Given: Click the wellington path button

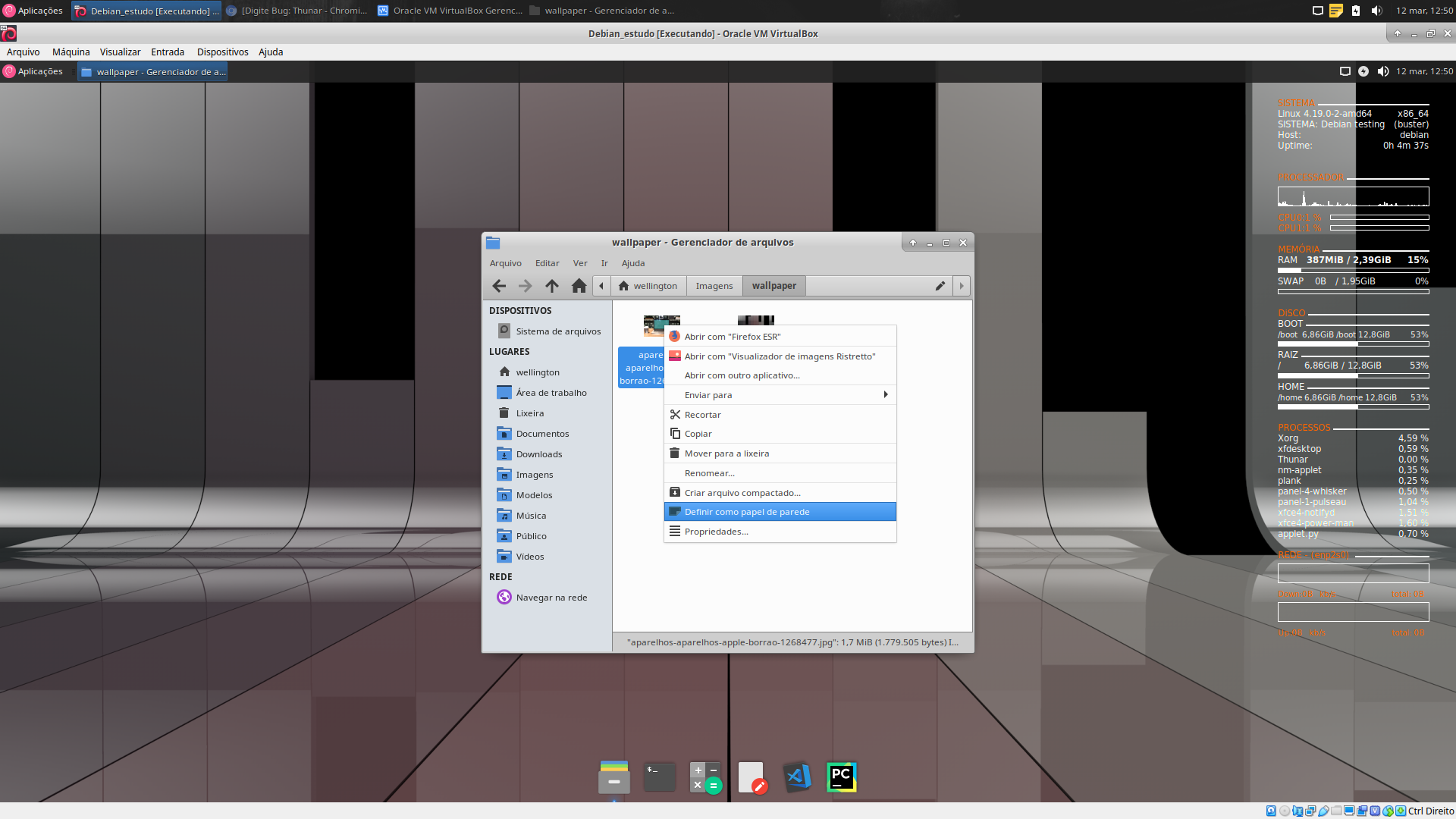Looking at the screenshot, I should point(648,286).
